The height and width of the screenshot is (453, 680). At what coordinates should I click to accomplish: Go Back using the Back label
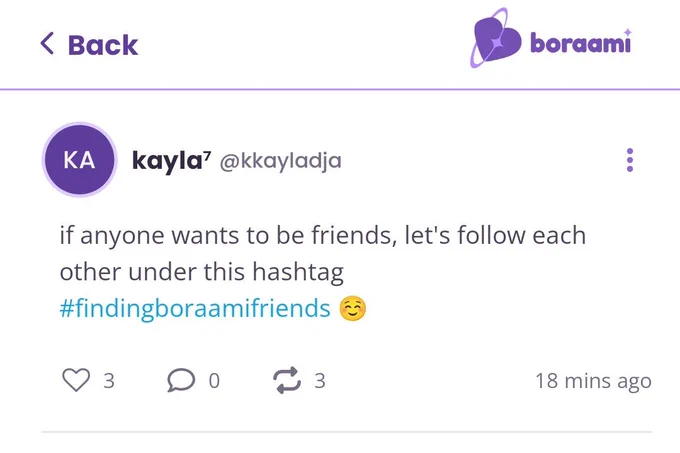tap(103, 45)
